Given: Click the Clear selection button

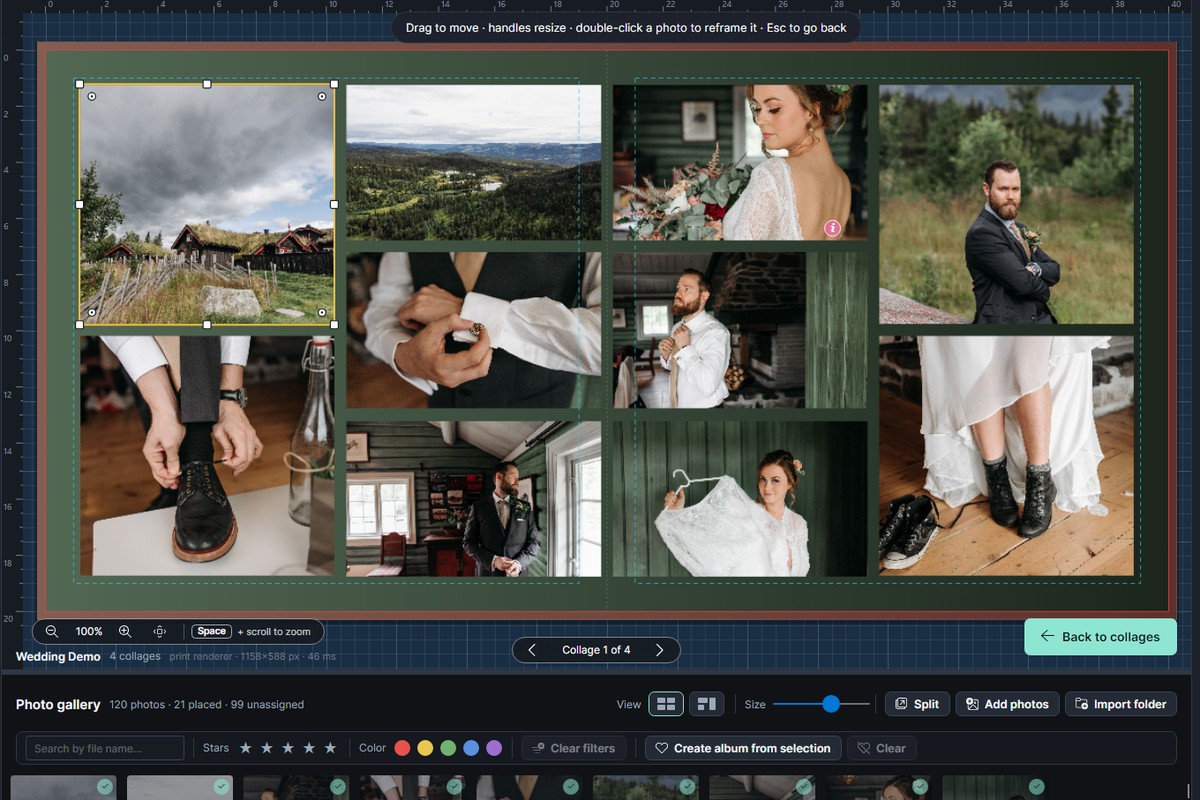Looking at the screenshot, I should tap(881, 748).
